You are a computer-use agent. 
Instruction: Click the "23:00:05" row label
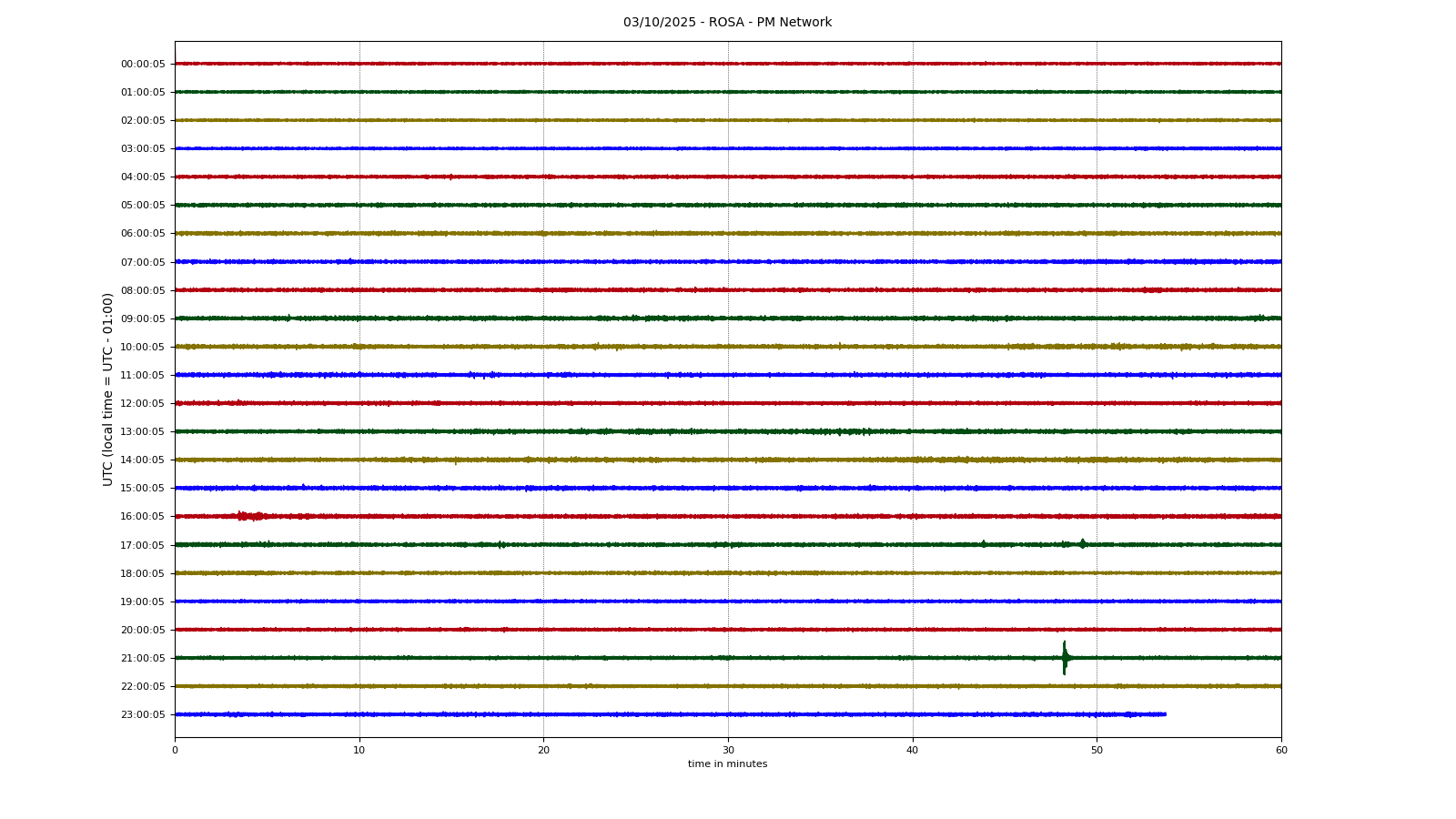tap(143, 714)
